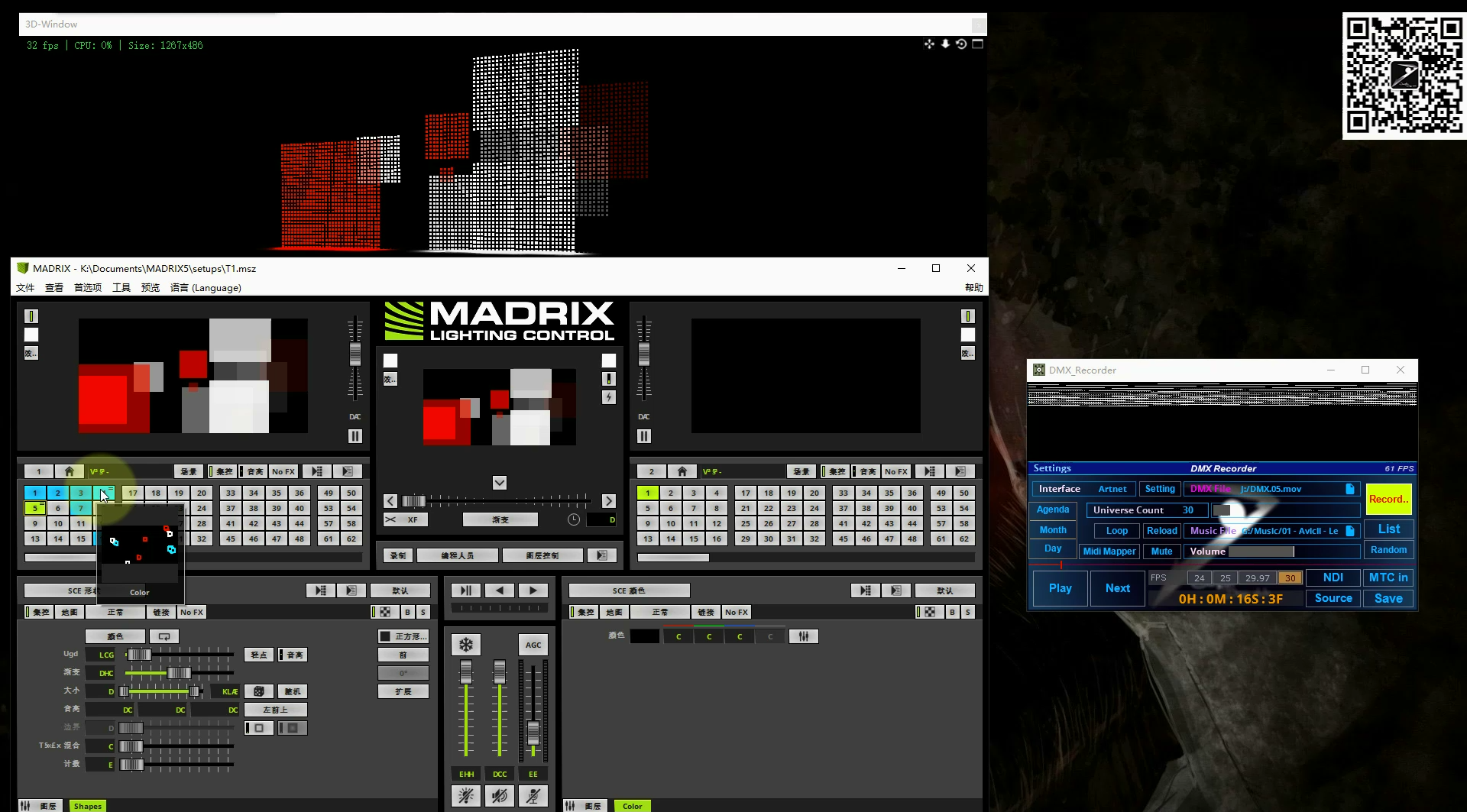
Task: Click the loop arrow icon beside 颜色 button
Action: coord(164,636)
